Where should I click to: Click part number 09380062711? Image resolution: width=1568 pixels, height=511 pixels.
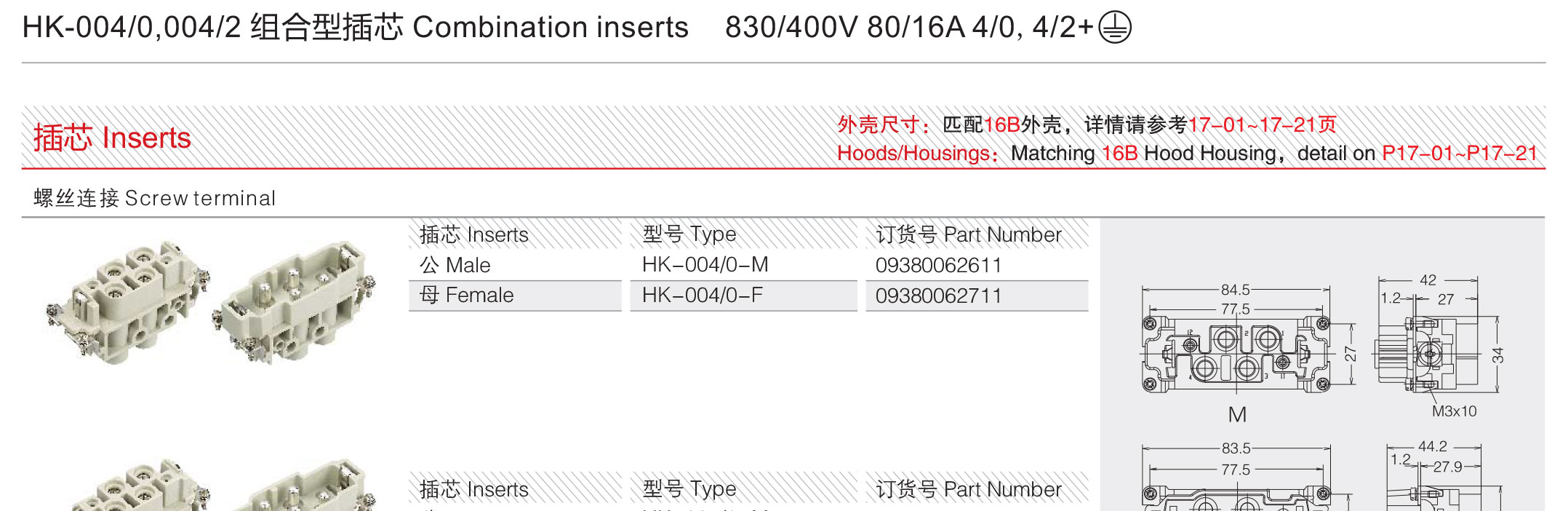(938, 296)
